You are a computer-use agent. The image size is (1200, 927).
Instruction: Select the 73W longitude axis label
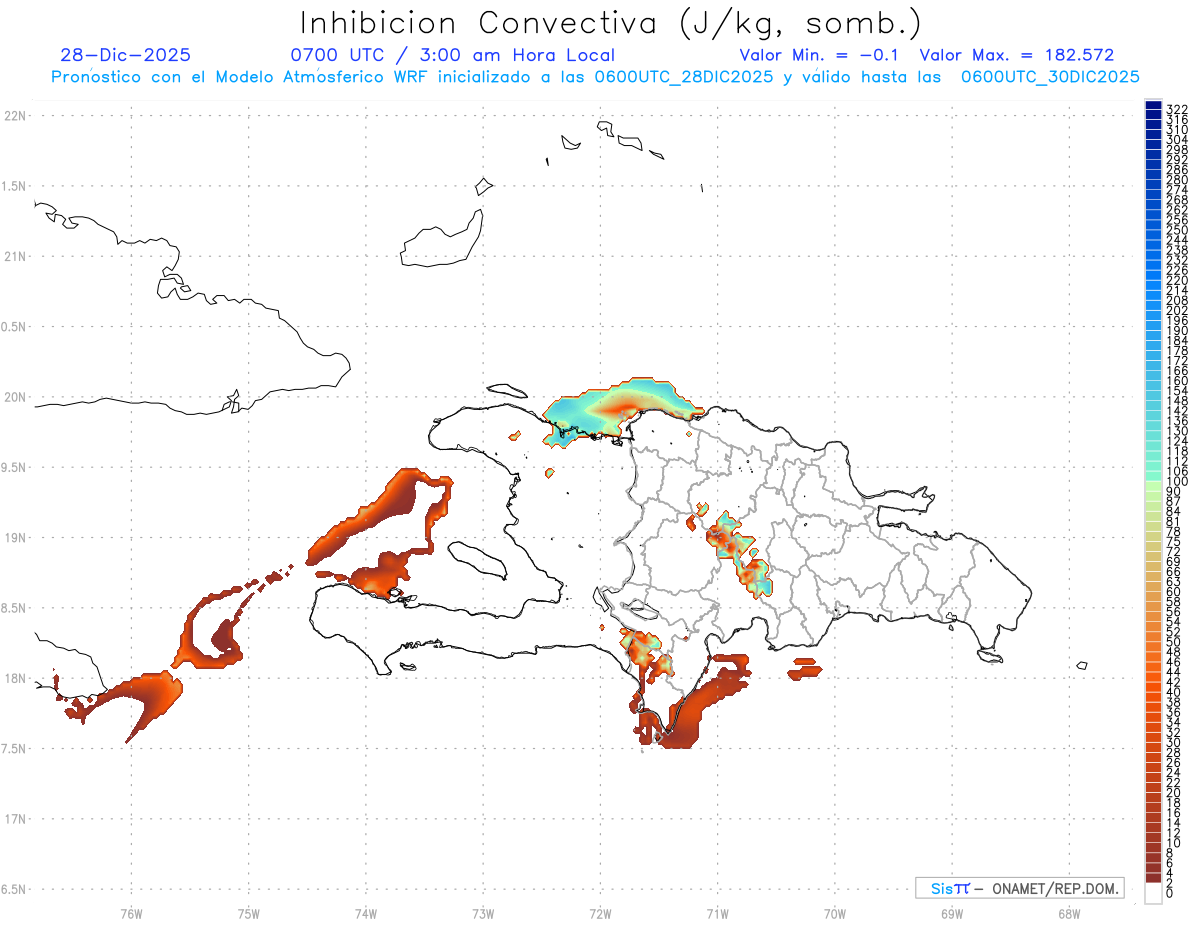click(x=483, y=913)
